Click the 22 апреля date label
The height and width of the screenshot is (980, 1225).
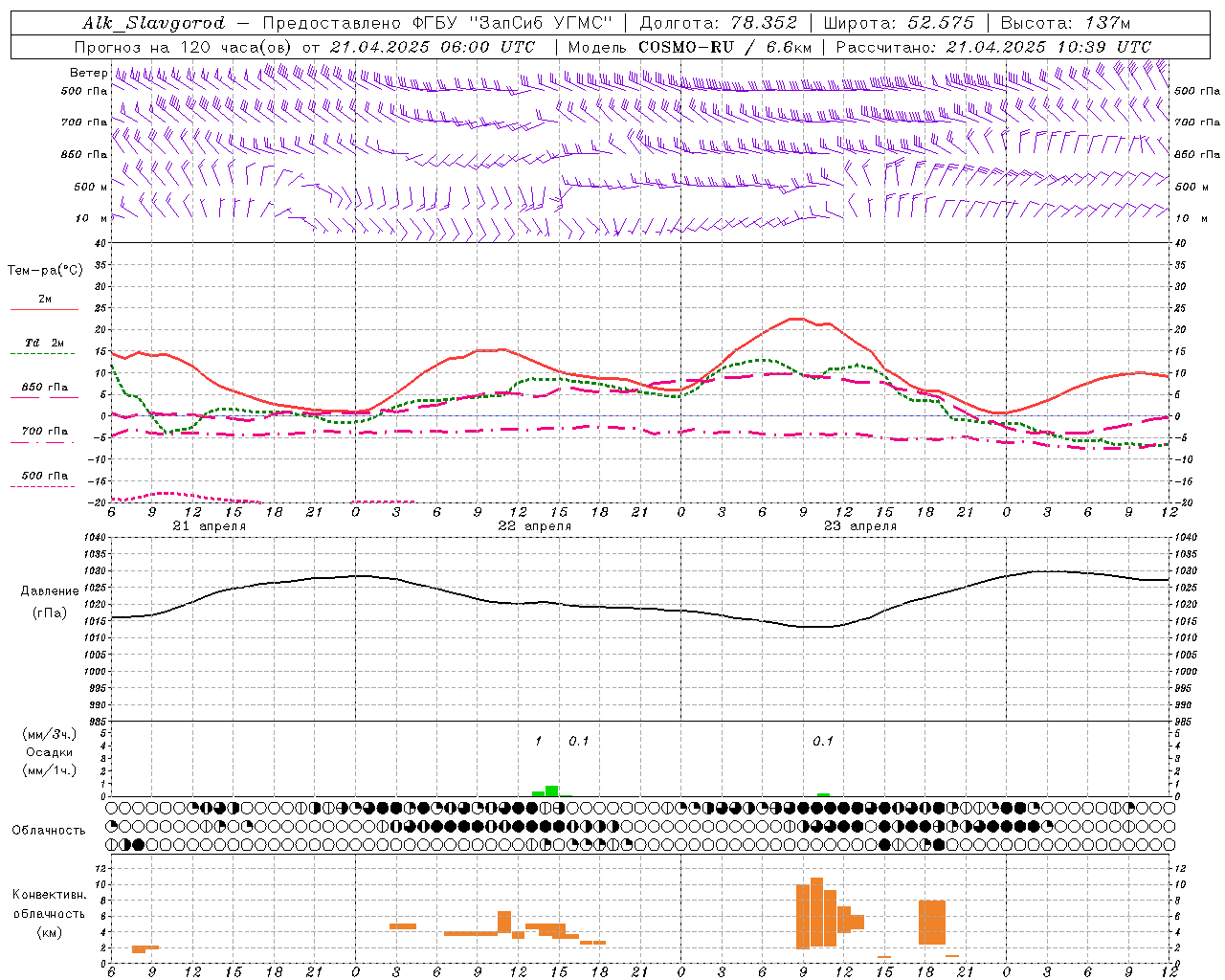(534, 526)
